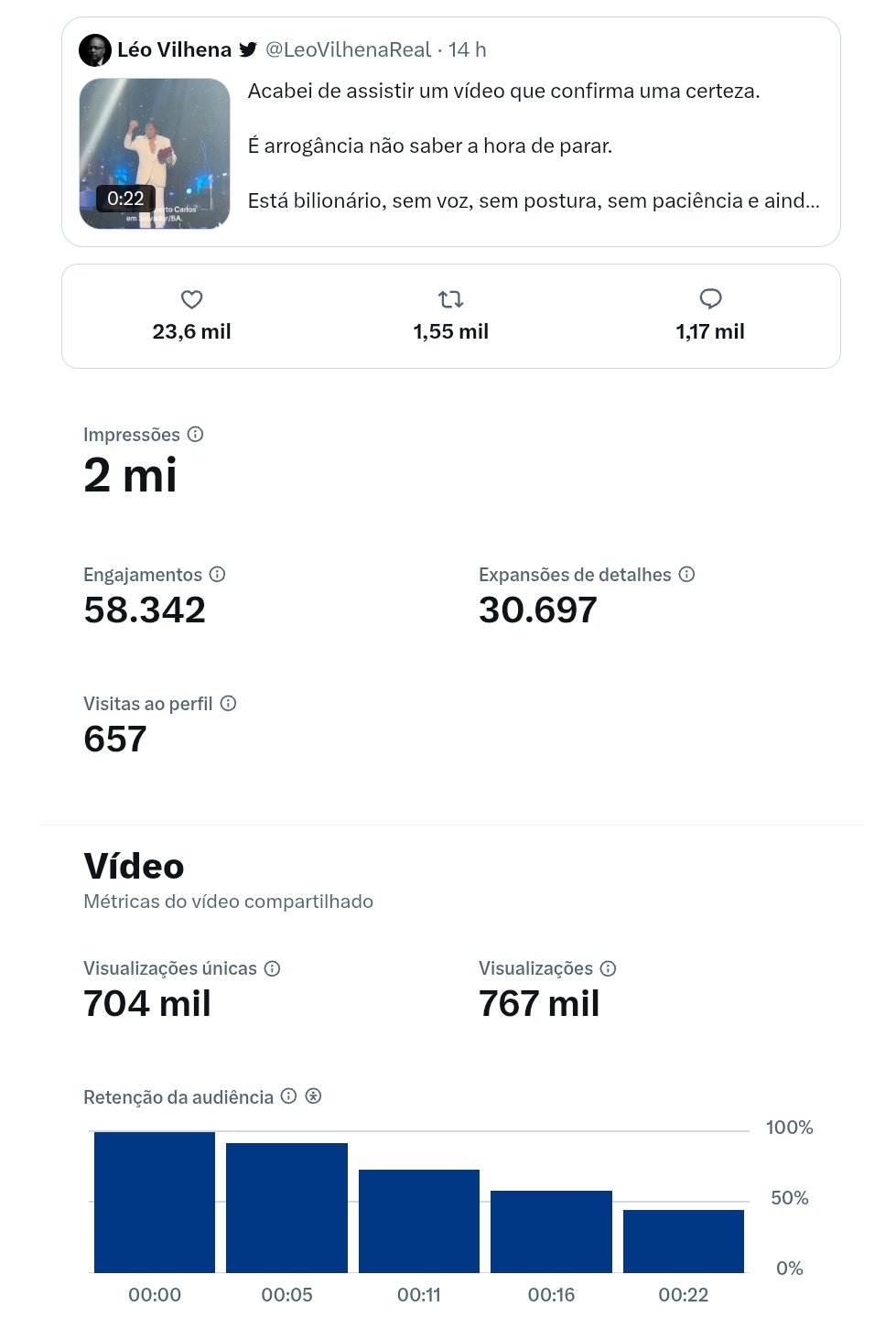Open info icon next to Impressões
Viewport: 896px width, 1339px height.
[x=195, y=434]
